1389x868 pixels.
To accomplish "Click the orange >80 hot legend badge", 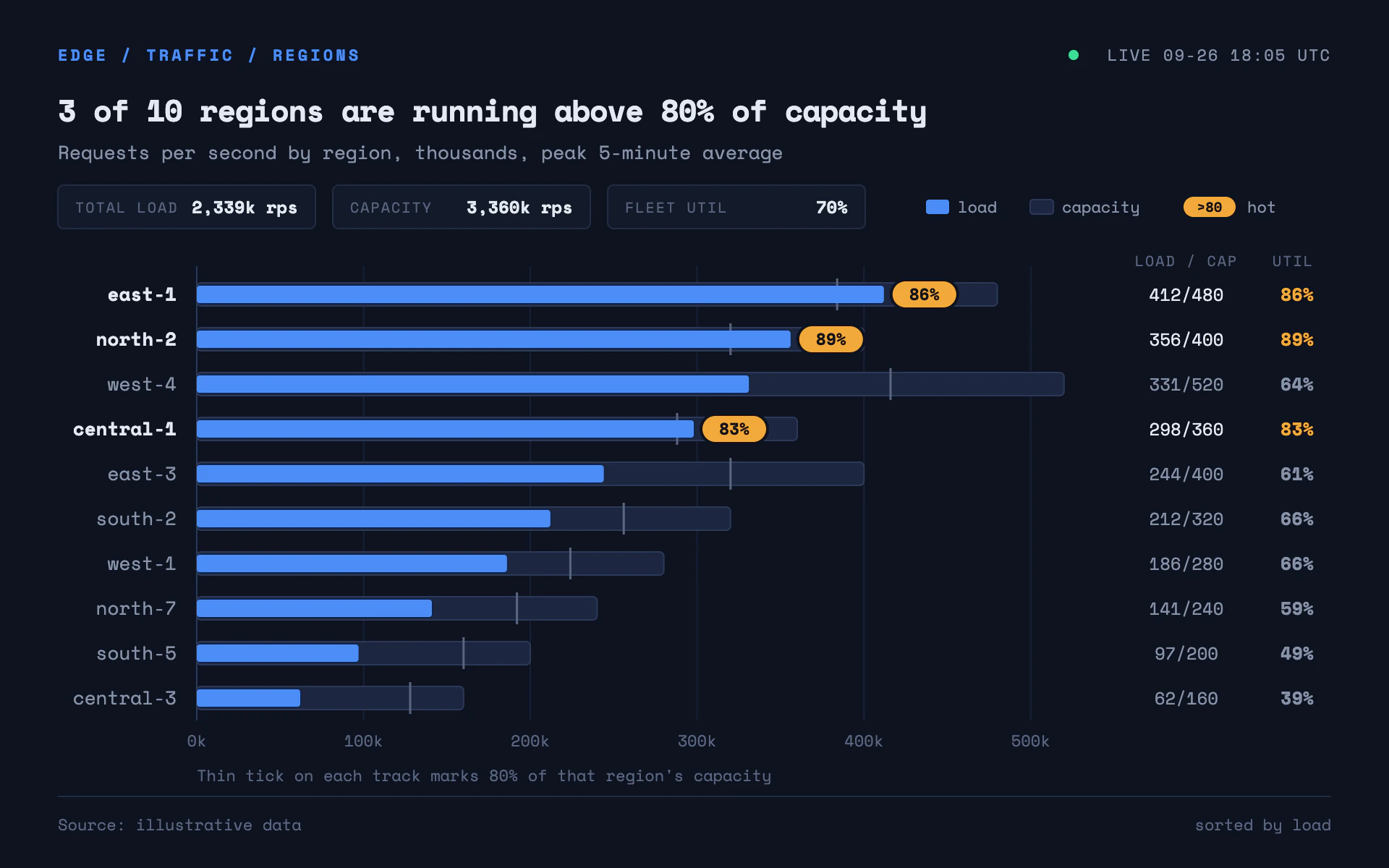I will coord(1210,207).
